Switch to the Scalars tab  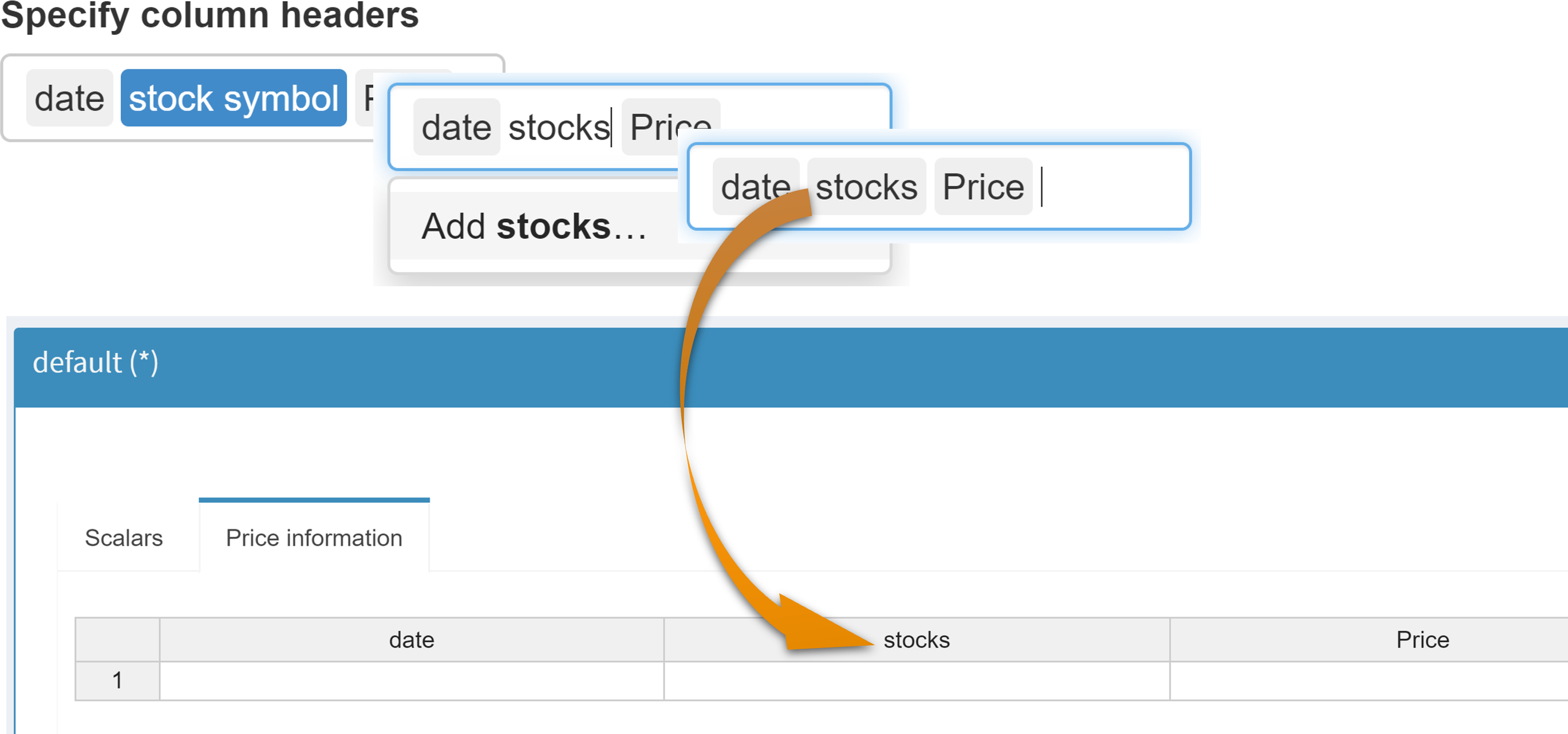pos(124,538)
